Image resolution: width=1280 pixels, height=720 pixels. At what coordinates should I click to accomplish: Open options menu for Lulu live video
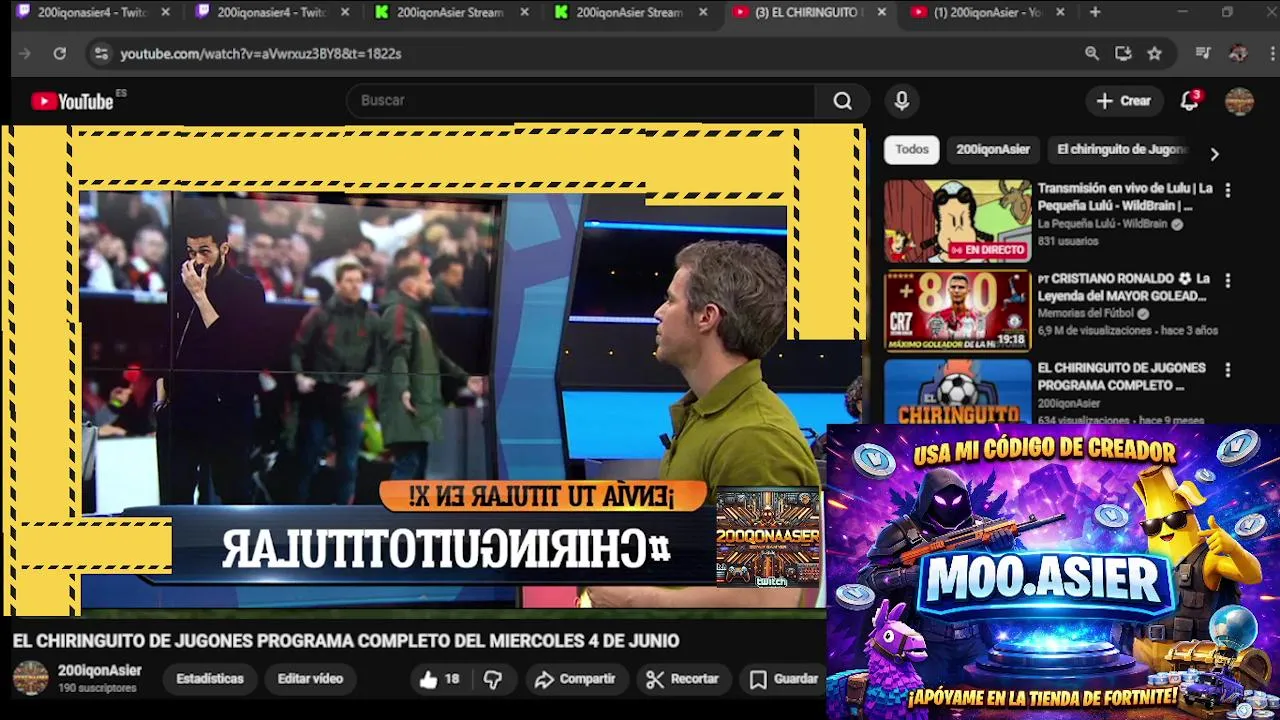point(1228,190)
